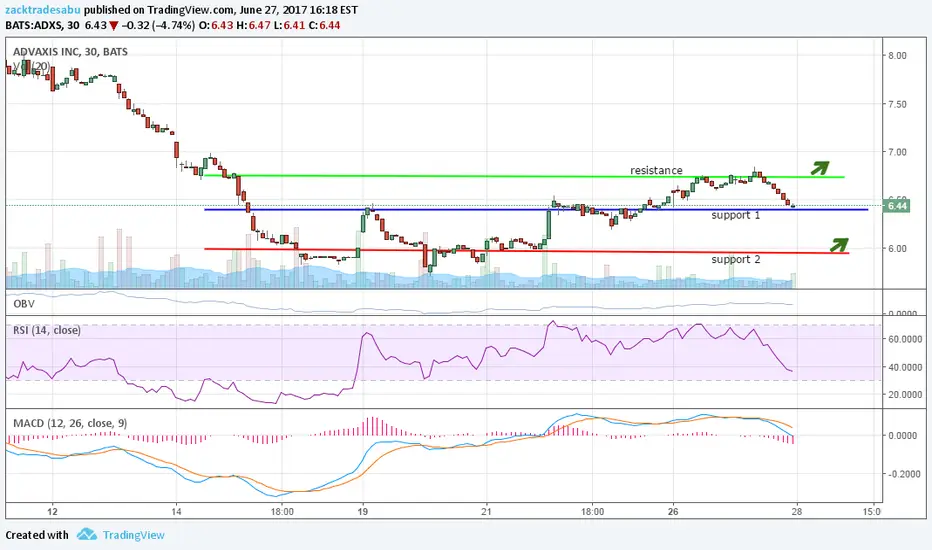Screen dimensions: 932x550
Task: Select the blue support 1 horizontal line
Action: (x=535, y=209)
